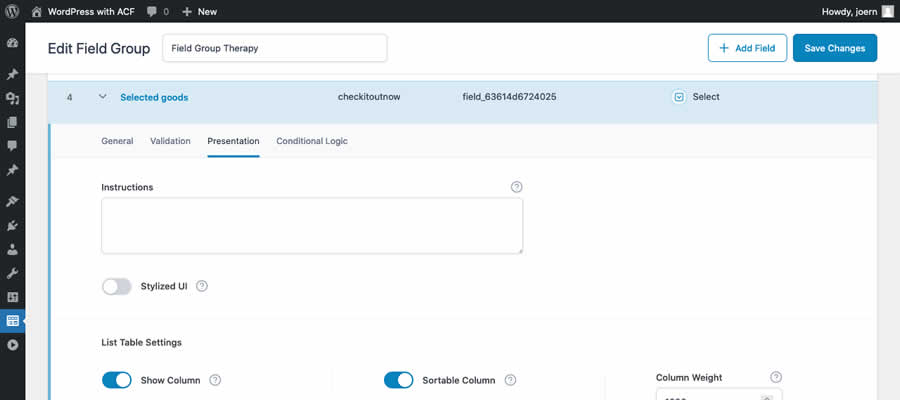Open the Howdy, joern account menu
Image resolution: width=900 pixels, height=400 pixels.
click(858, 11)
